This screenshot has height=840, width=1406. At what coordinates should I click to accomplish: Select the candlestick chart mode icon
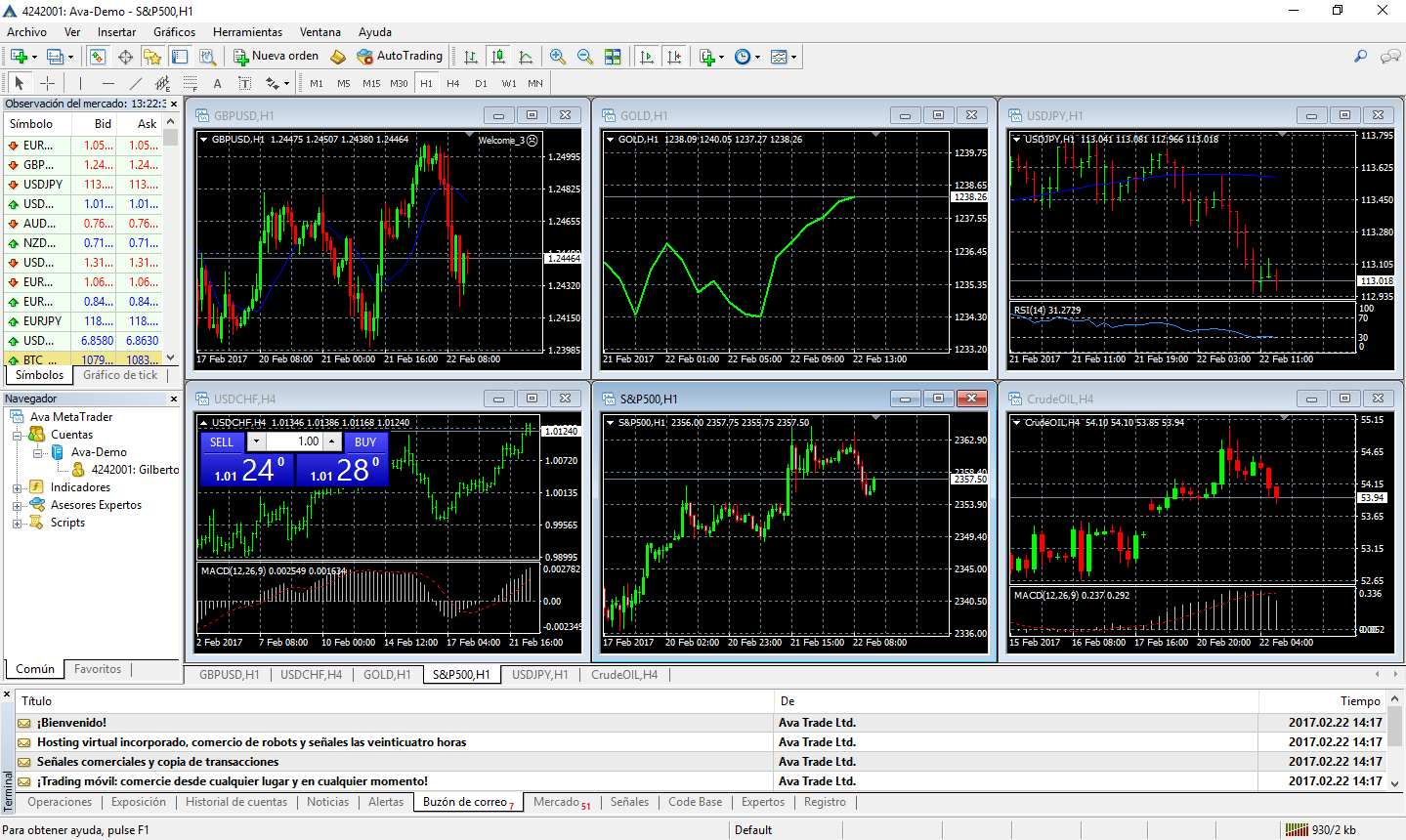(x=499, y=56)
